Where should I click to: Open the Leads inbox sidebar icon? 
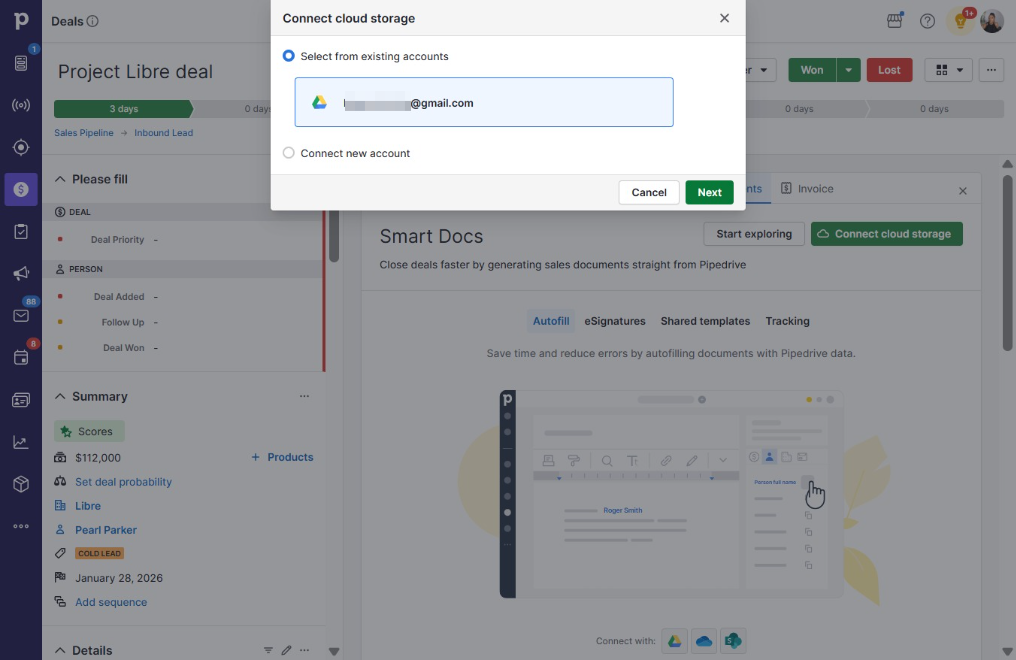(x=21, y=63)
